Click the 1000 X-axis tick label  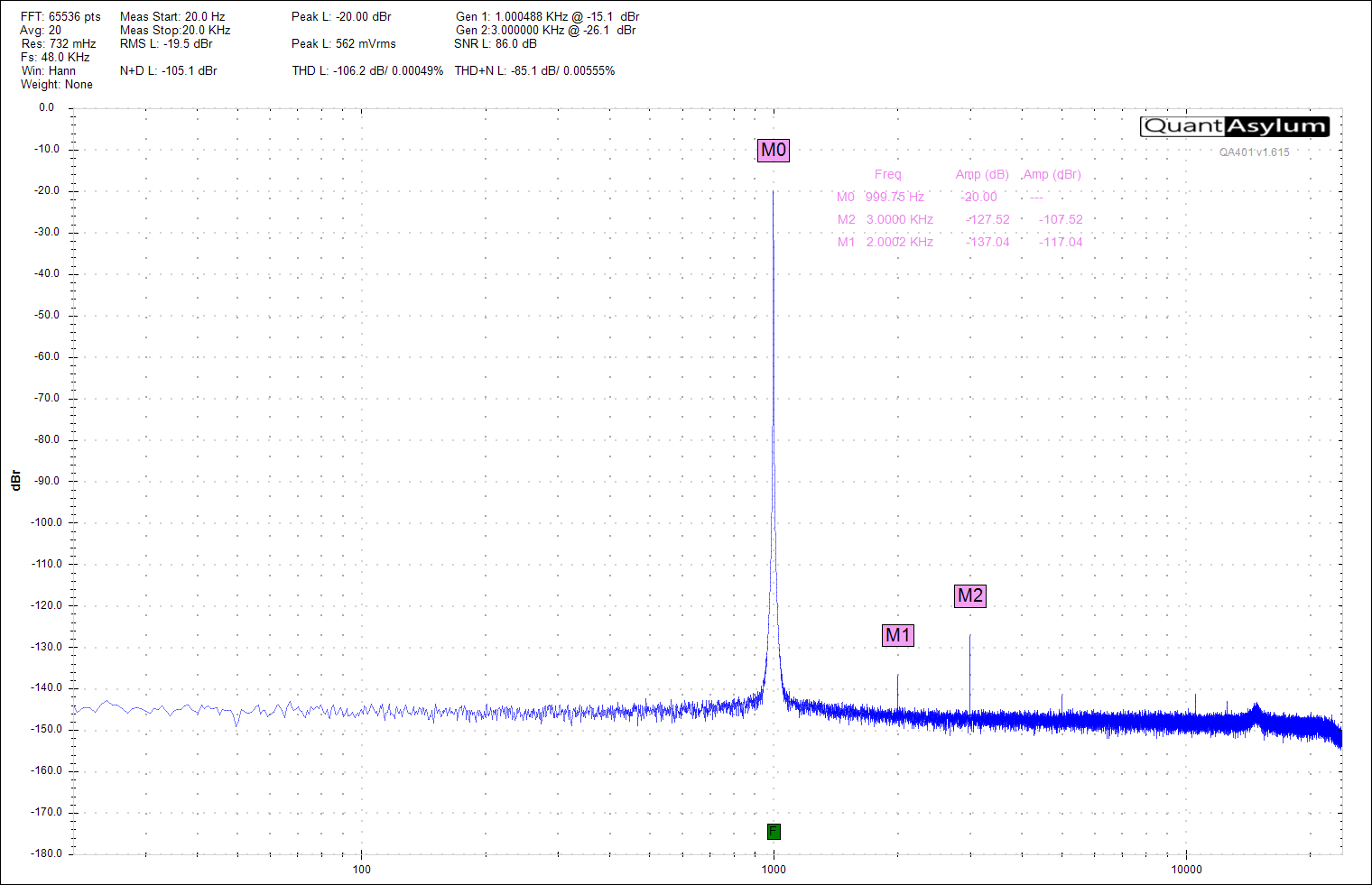pyautogui.click(x=774, y=870)
